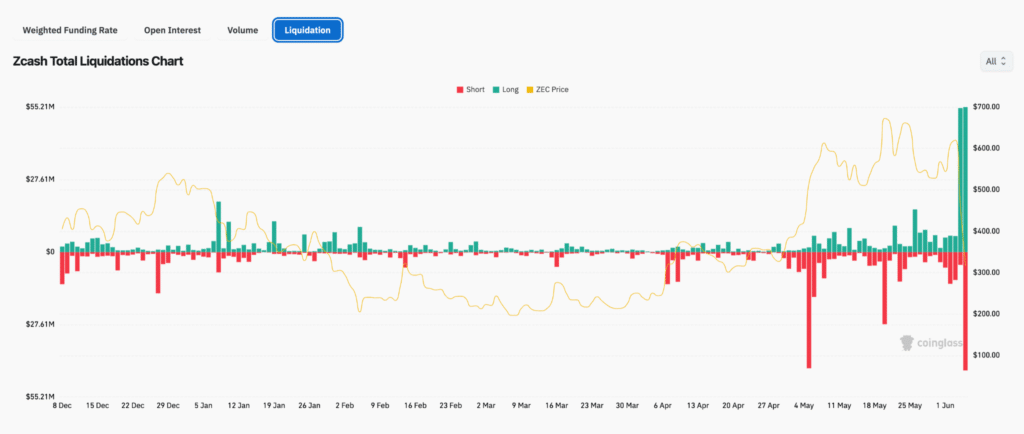The width and height of the screenshot is (1024, 434).
Task: Click the tall red short bar after 18 May
Action: pyautogui.click(x=884, y=288)
